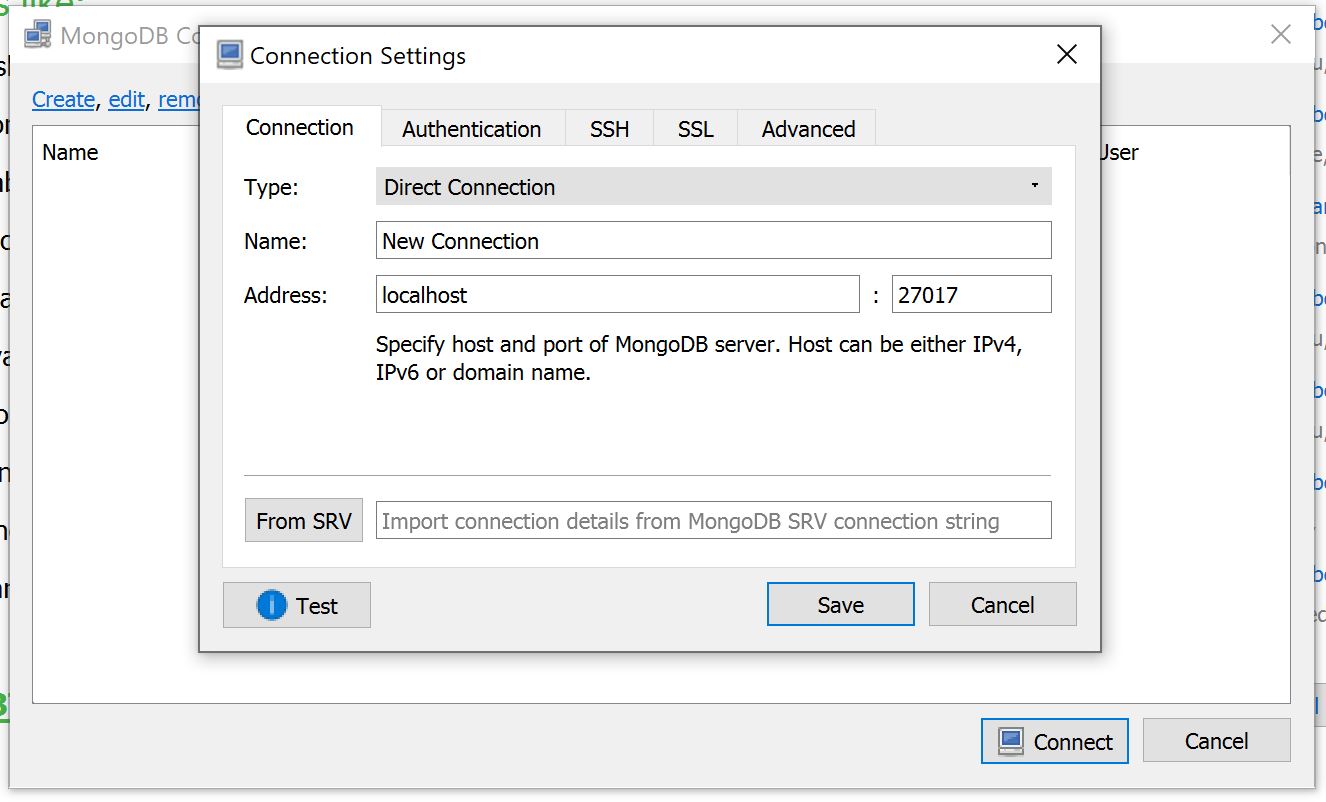
Task: Select the Connection tab
Action: pos(300,127)
